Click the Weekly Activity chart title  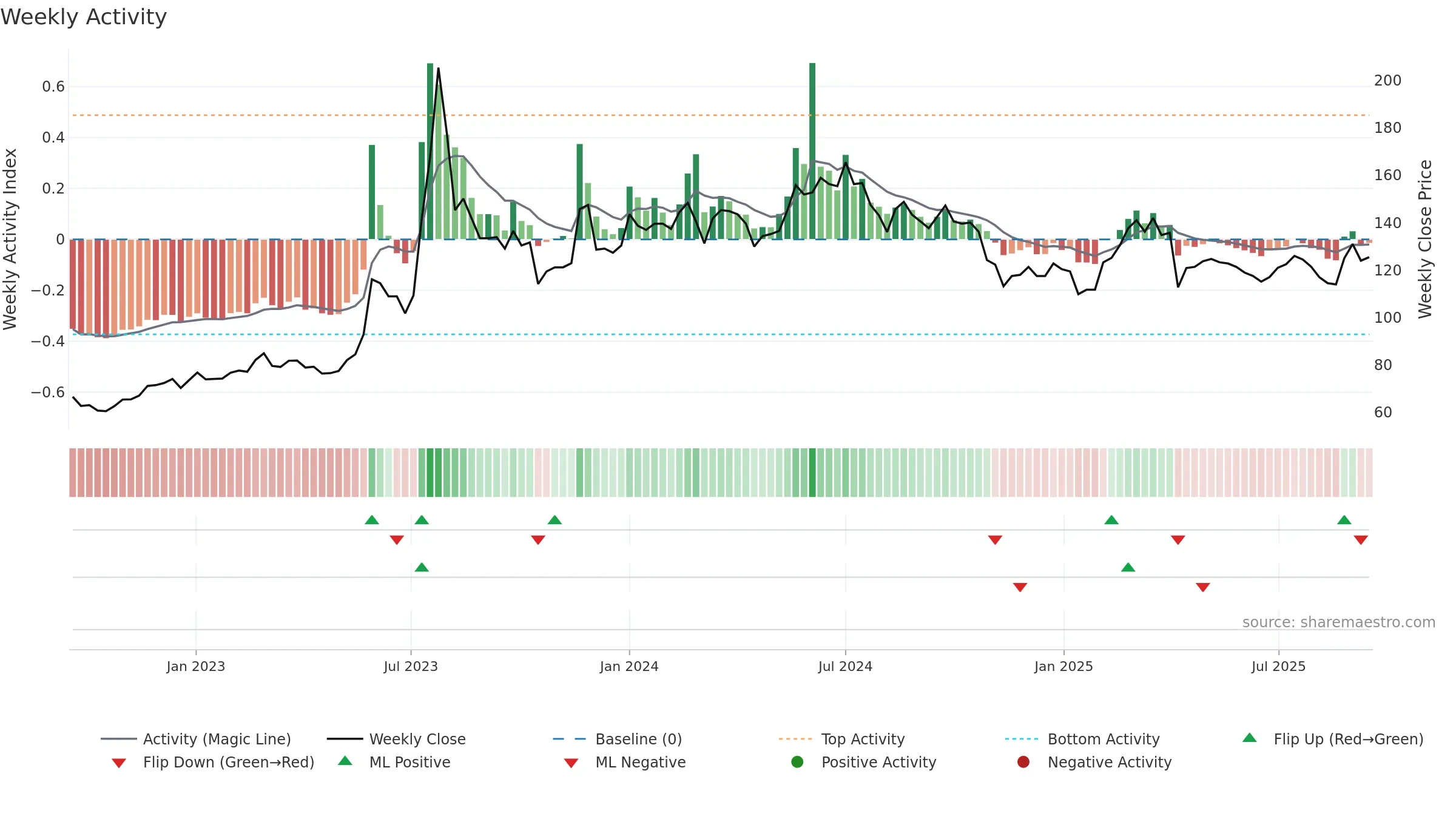click(x=84, y=17)
